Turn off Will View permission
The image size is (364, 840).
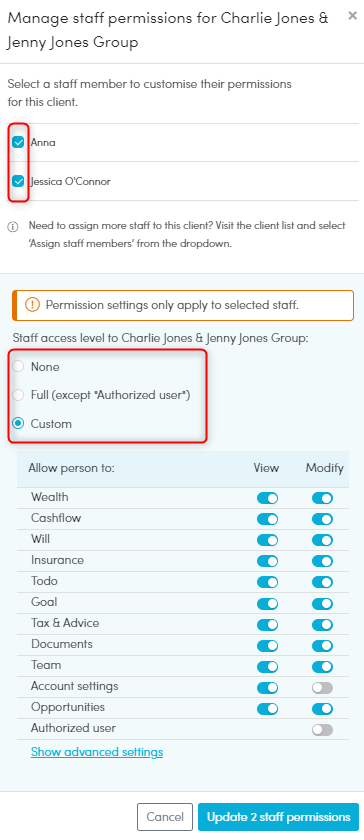pyautogui.click(x=268, y=540)
